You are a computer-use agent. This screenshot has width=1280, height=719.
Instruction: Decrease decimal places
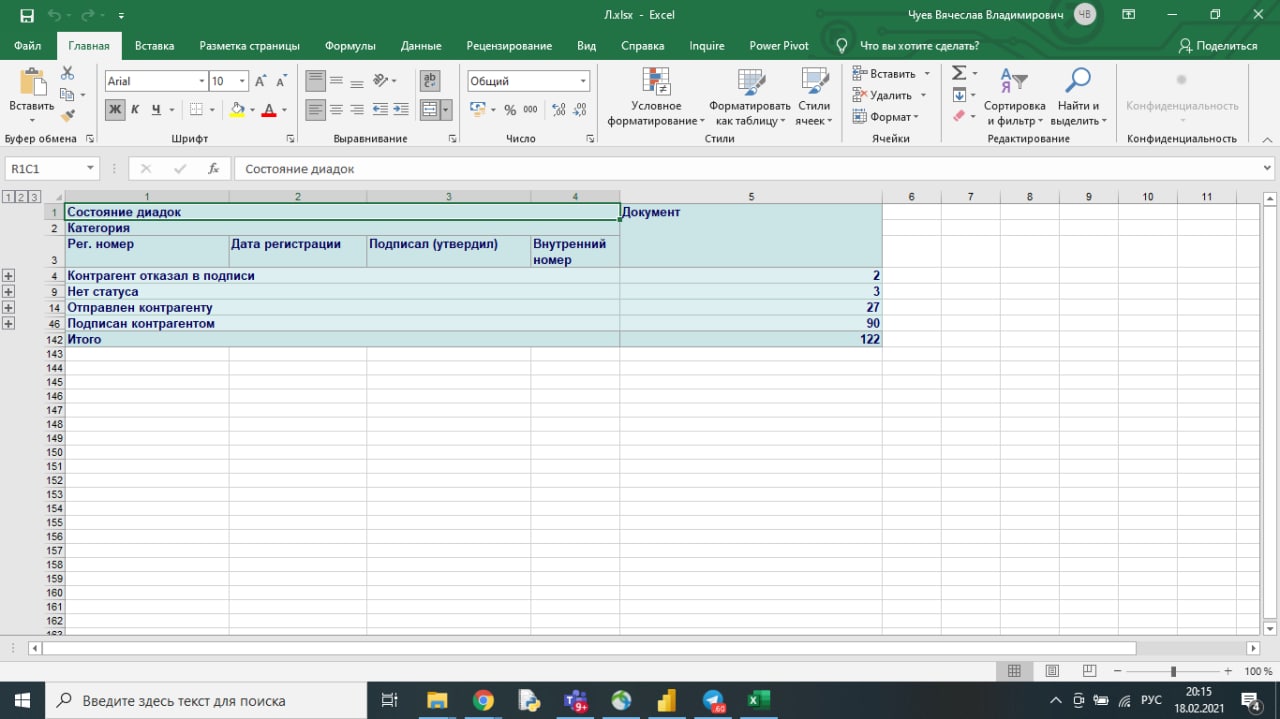point(579,109)
